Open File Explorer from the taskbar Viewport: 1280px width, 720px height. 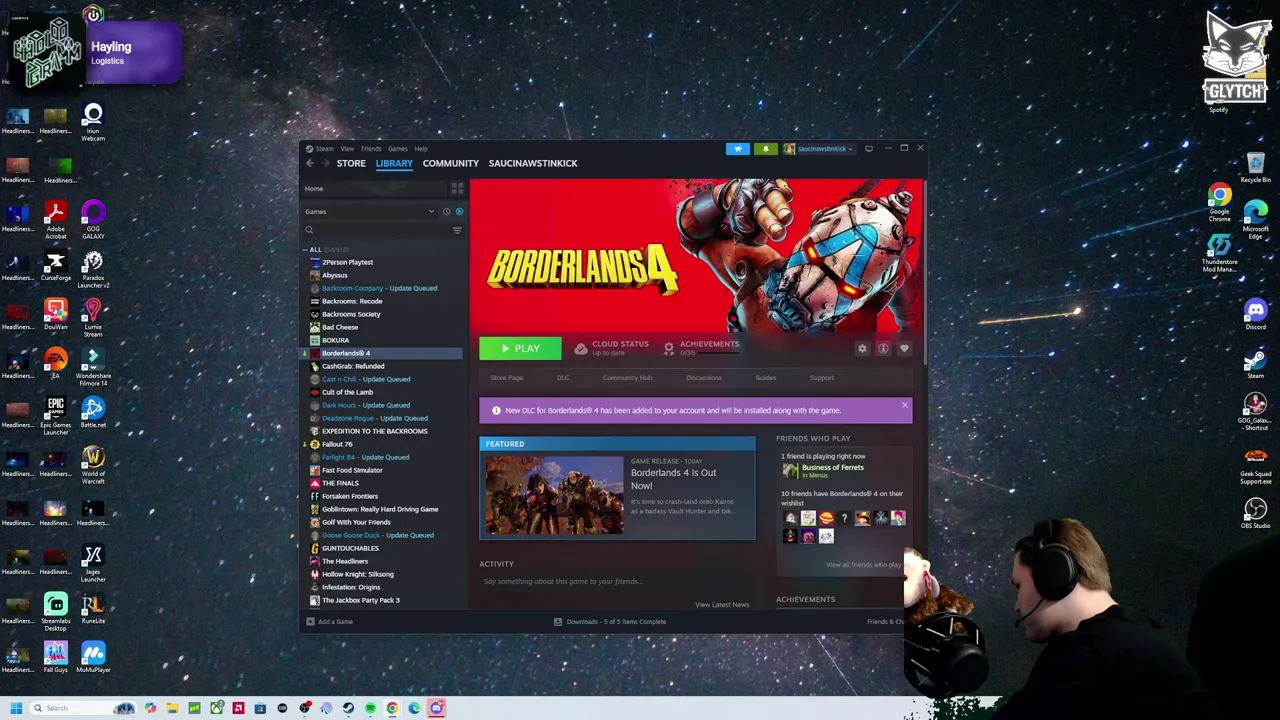172,708
